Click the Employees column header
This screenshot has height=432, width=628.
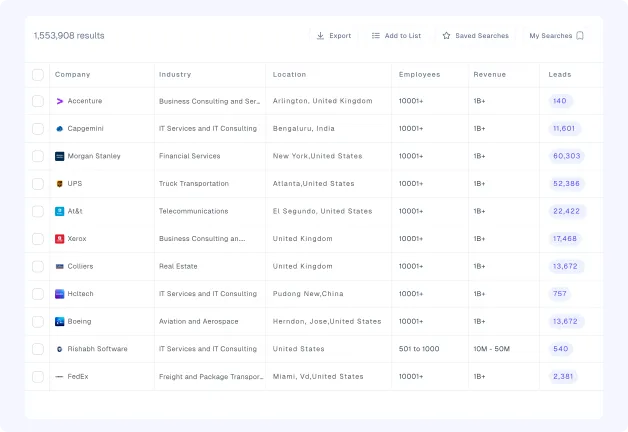point(419,74)
